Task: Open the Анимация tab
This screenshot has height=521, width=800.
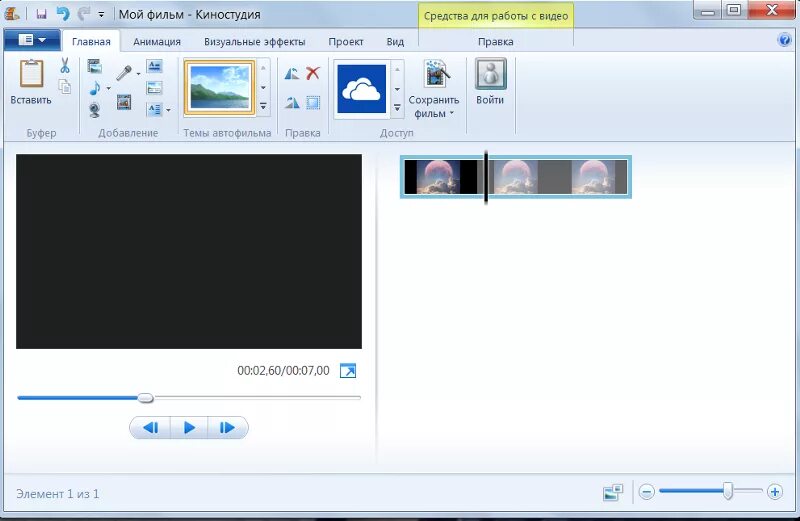Action: point(157,42)
